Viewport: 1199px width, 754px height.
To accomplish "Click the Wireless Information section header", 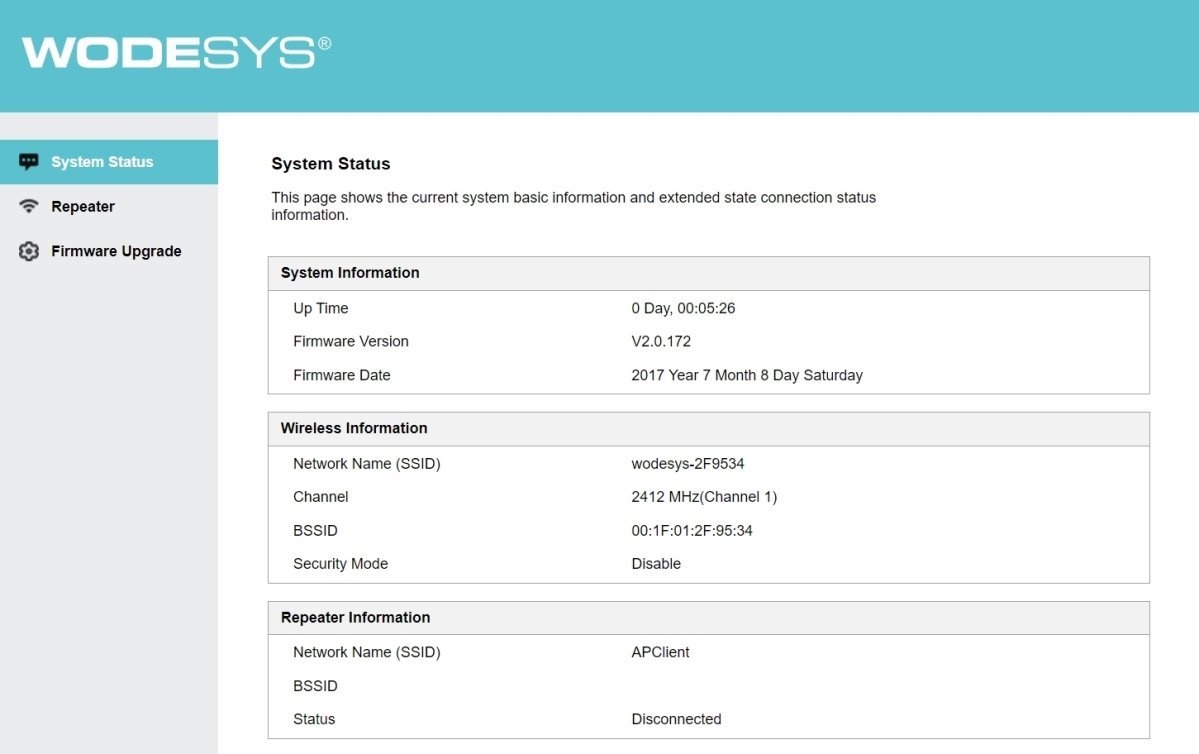I will 354,428.
